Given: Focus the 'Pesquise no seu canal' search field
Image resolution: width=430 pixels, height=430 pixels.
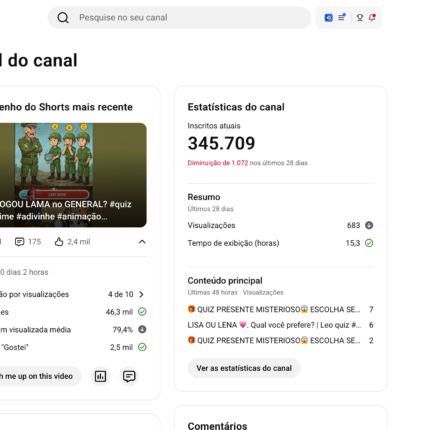Looking at the screenshot, I should pyautogui.click(x=179, y=18).
